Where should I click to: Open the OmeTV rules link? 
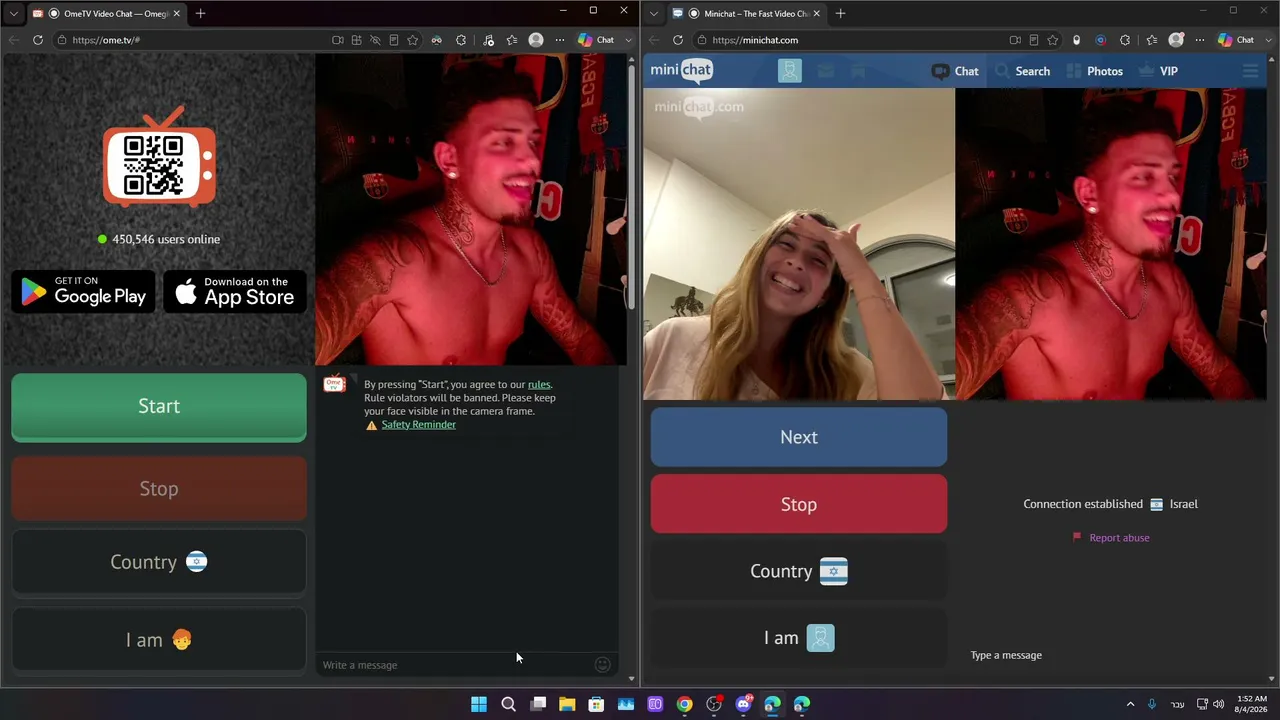[539, 384]
